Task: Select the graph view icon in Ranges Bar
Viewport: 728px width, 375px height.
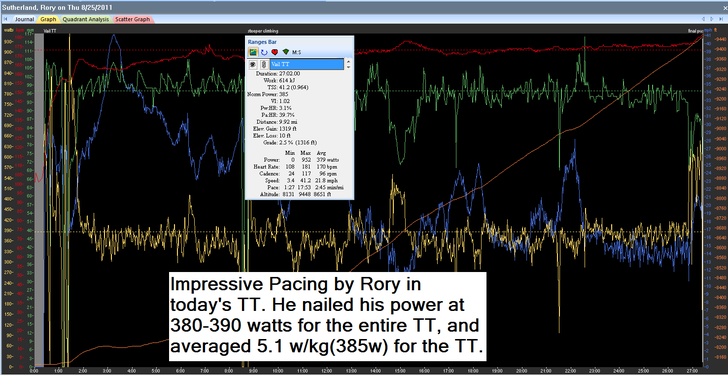Action: [253, 52]
